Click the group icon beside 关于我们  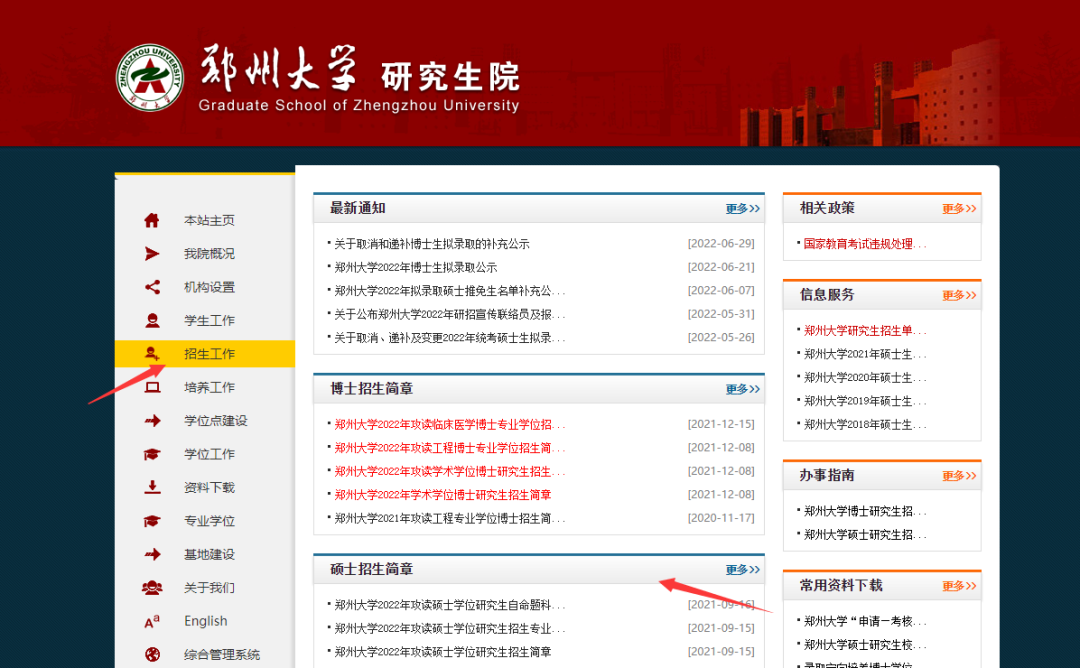click(152, 587)
